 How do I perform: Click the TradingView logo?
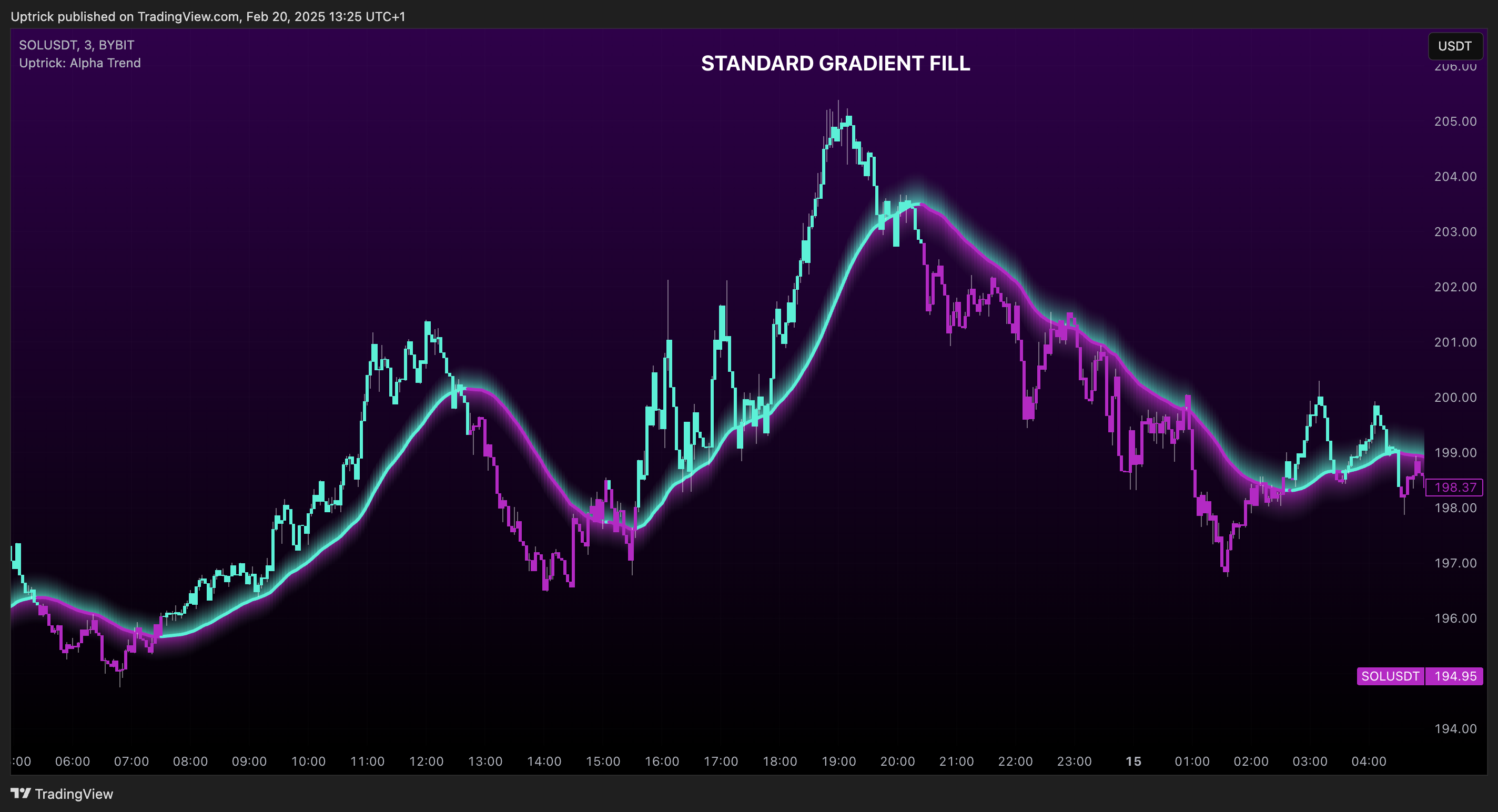[62, 794]
